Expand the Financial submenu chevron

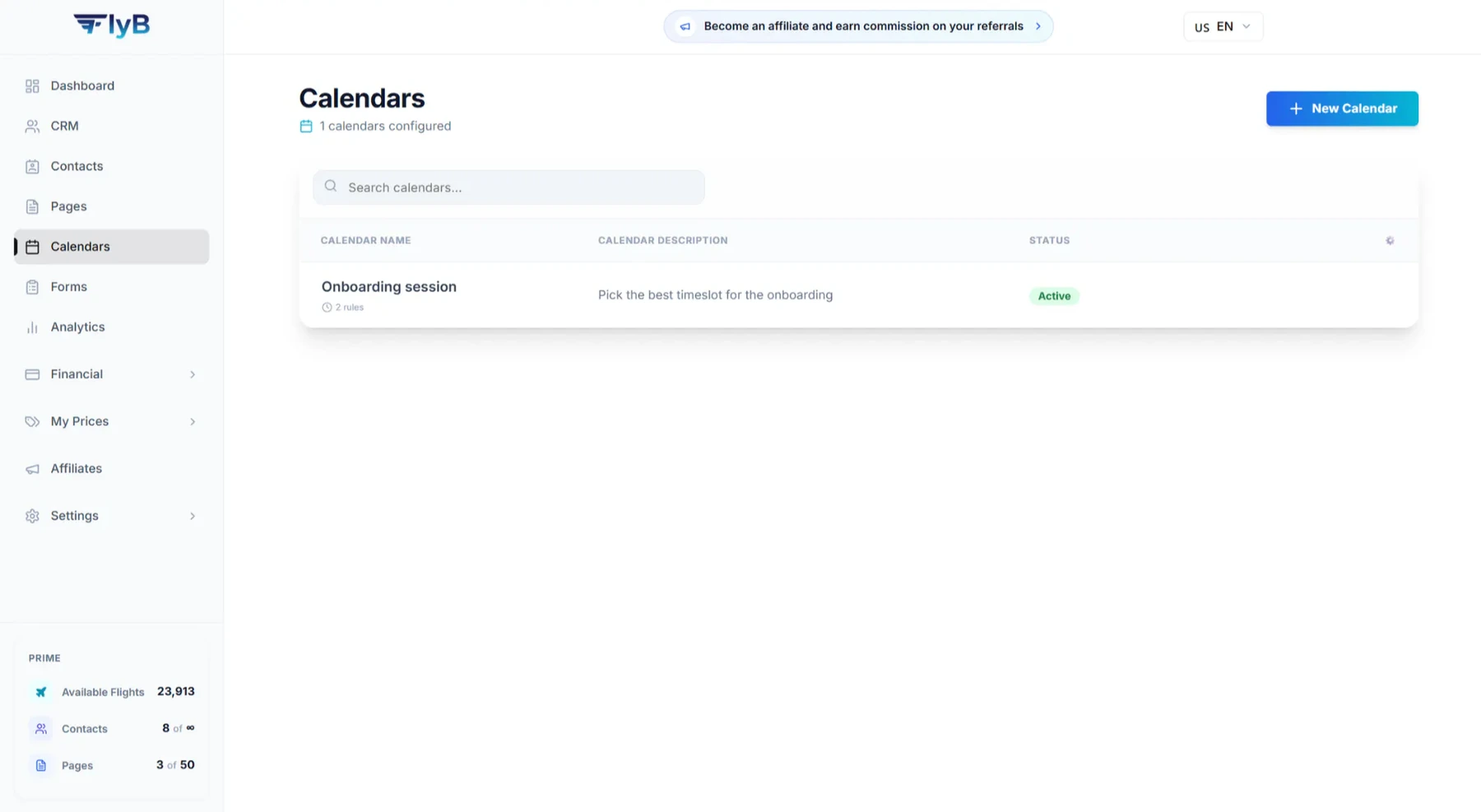(x=193, y=374)
